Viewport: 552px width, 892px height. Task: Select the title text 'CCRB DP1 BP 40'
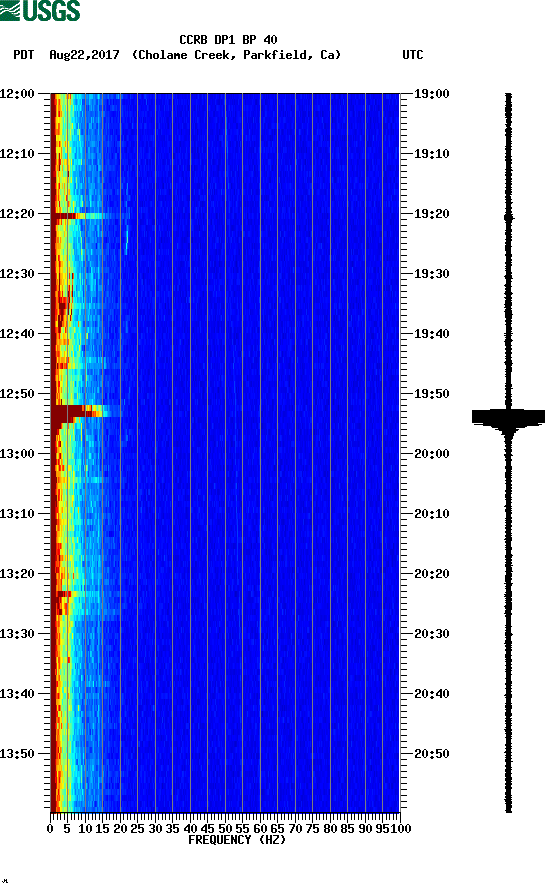pyautogui.click(x=228, y=40)
